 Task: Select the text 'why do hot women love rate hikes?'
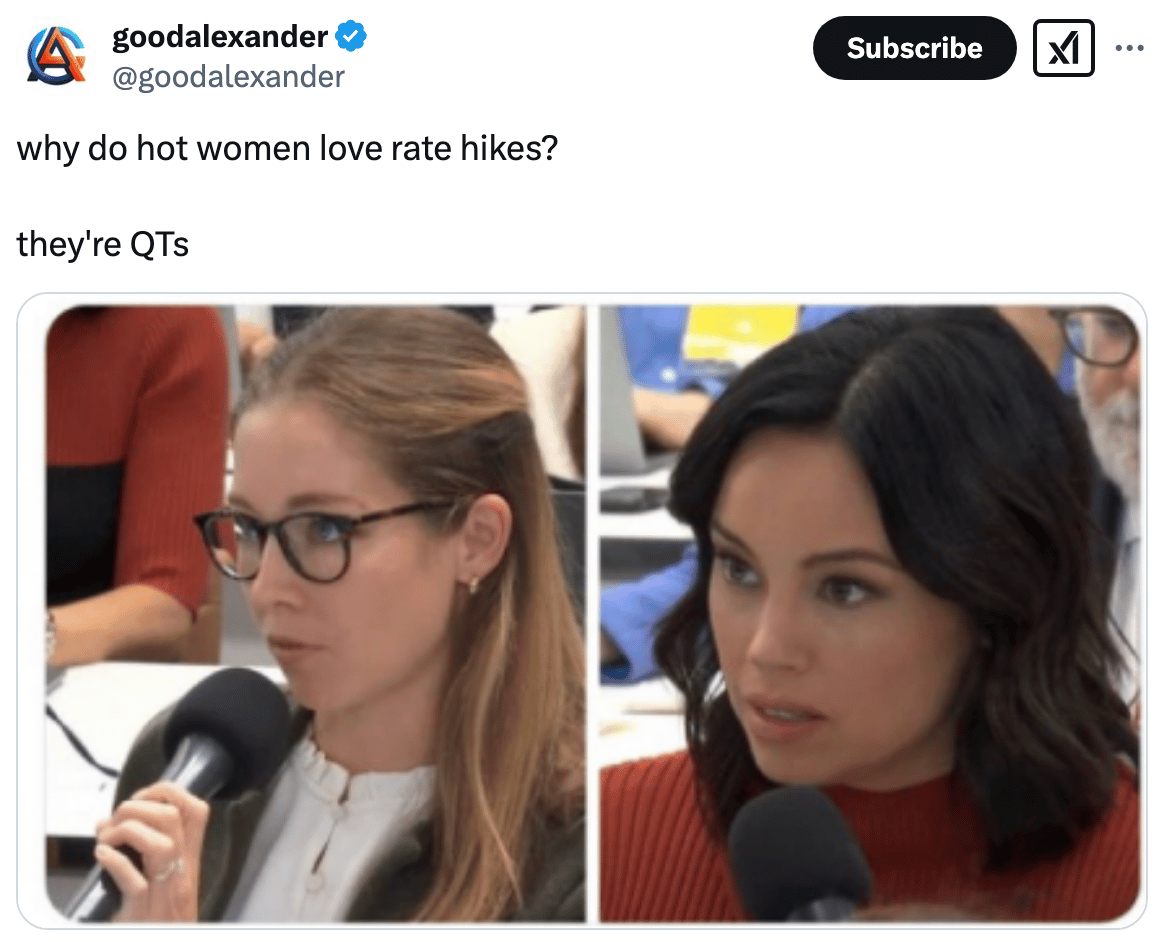tap(287, 147)
